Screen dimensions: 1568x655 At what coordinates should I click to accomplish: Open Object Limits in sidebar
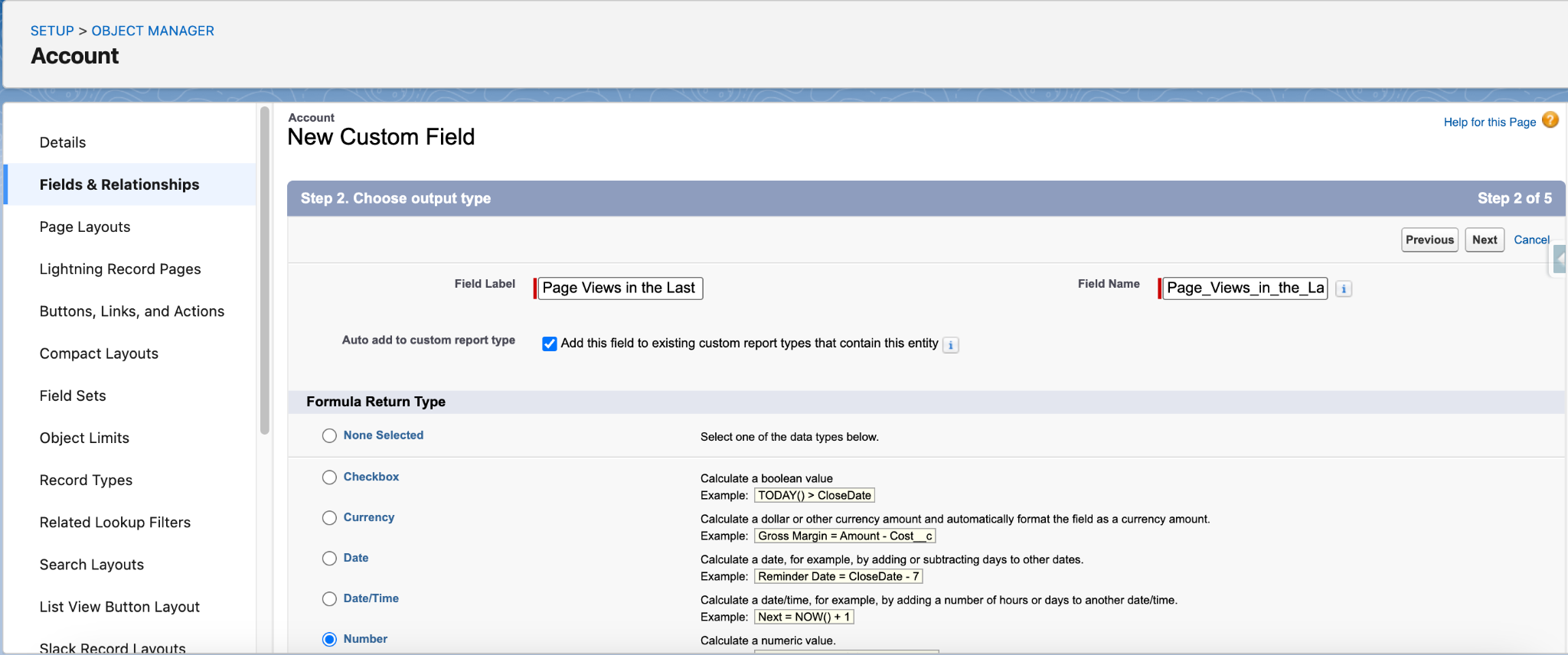coord(84,438)
